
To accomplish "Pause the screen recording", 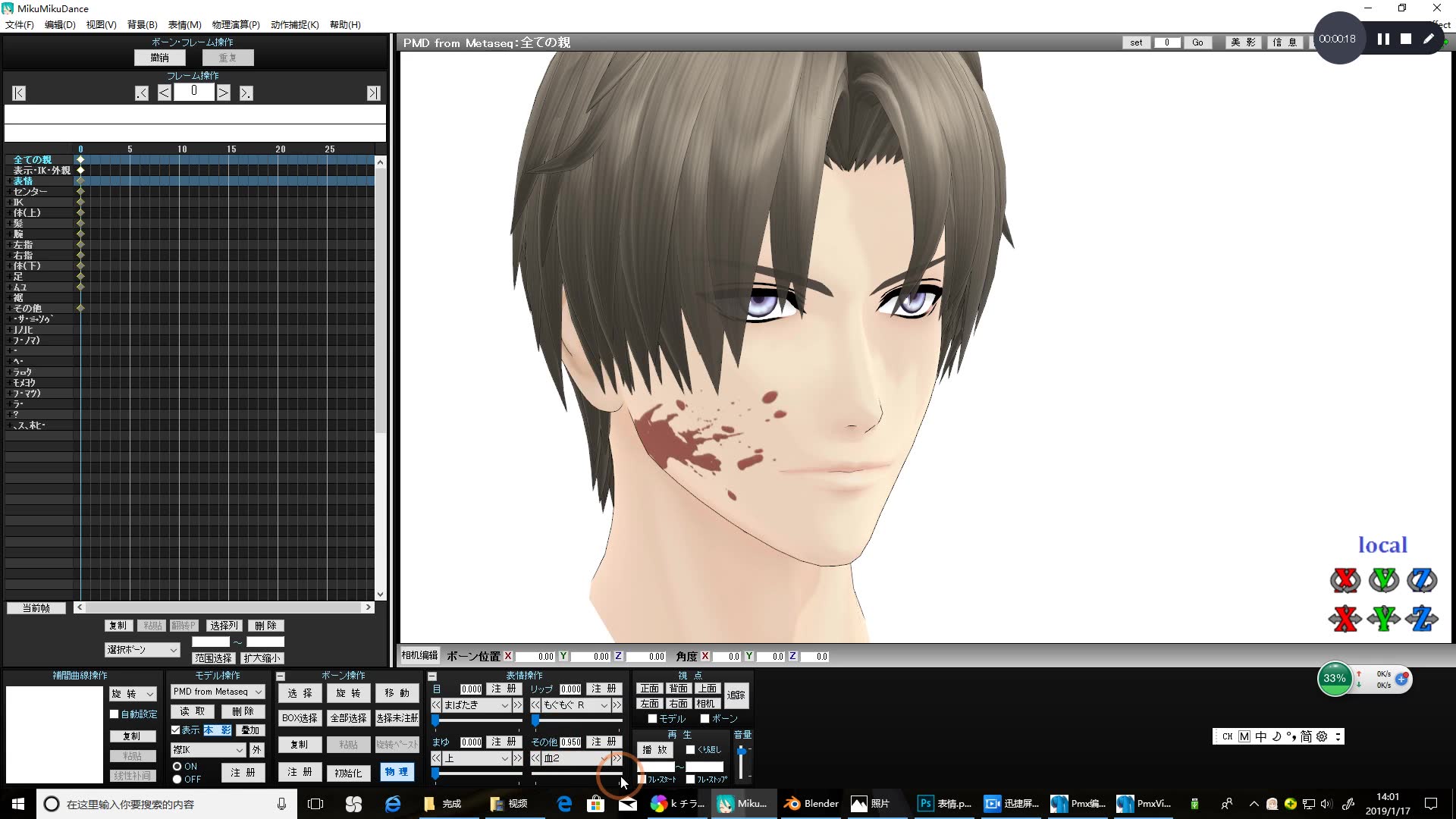I will coord(1383,39).
